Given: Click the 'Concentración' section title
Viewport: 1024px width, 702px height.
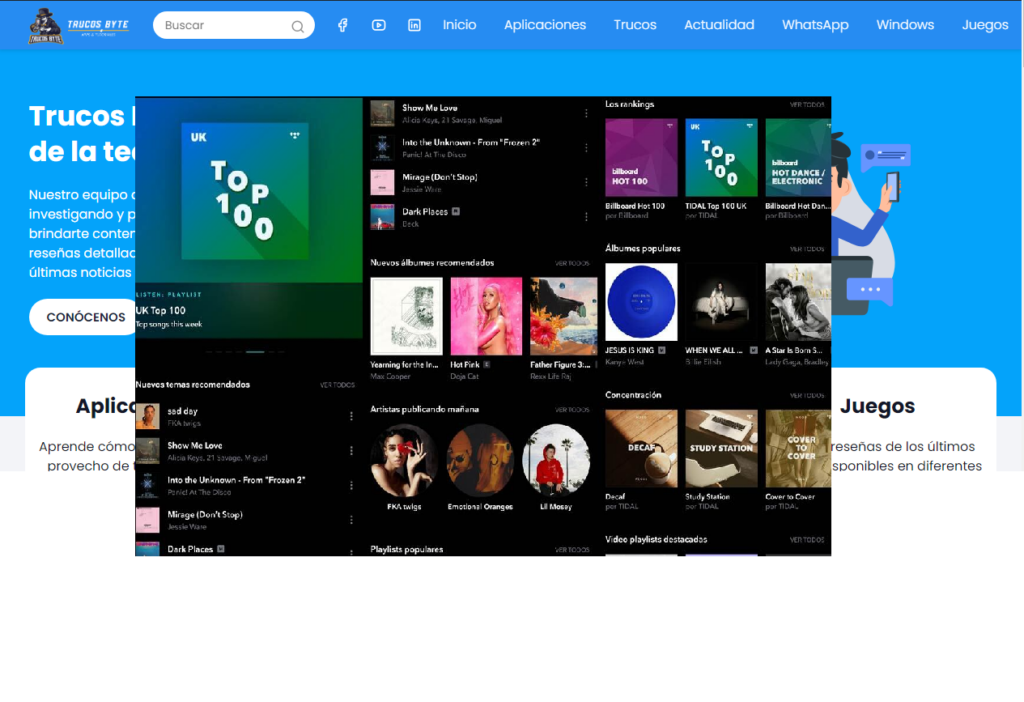Looking at the screenshot, I should [633, 395].
